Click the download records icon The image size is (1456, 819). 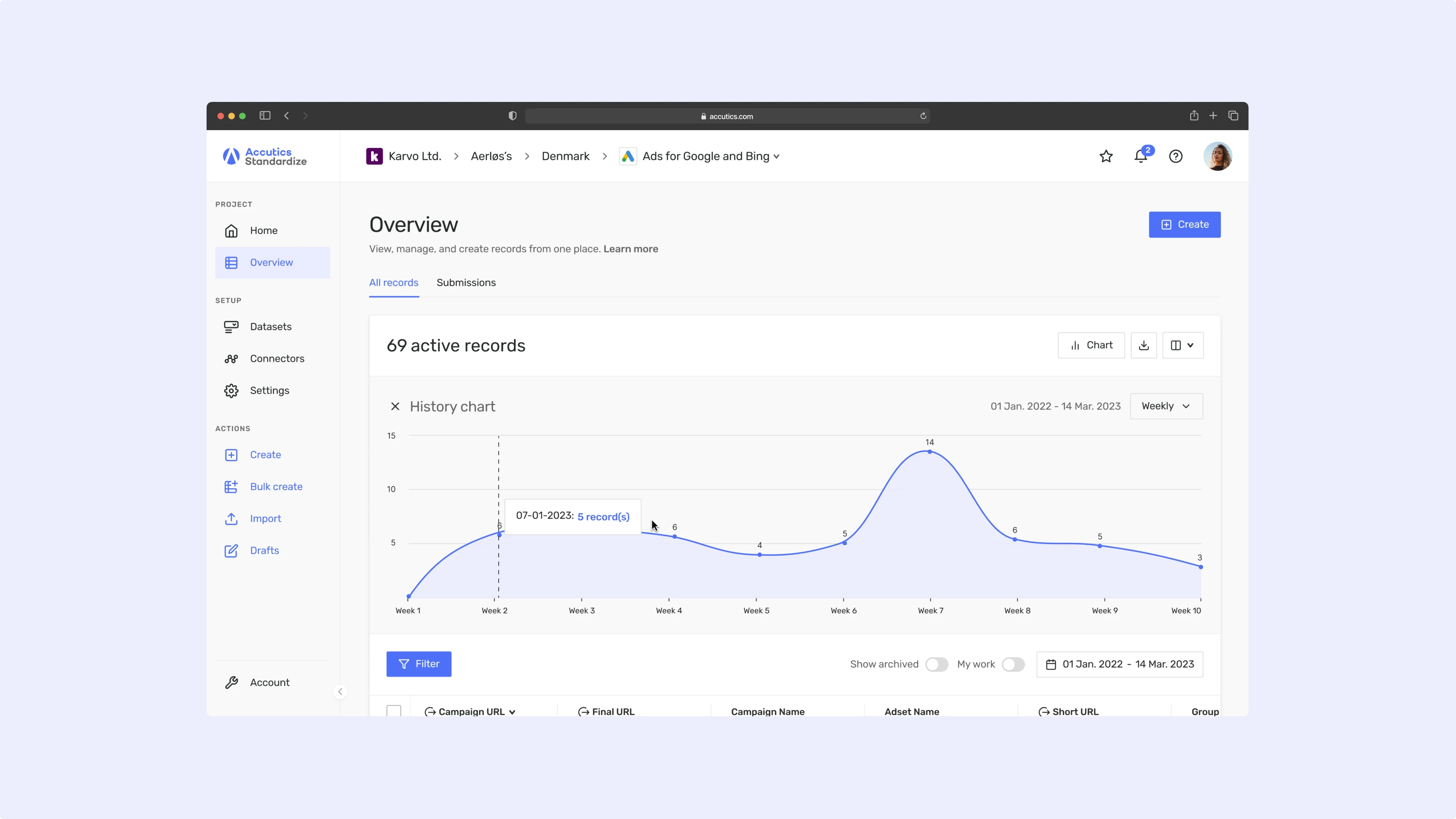[x=1143, y=345]
